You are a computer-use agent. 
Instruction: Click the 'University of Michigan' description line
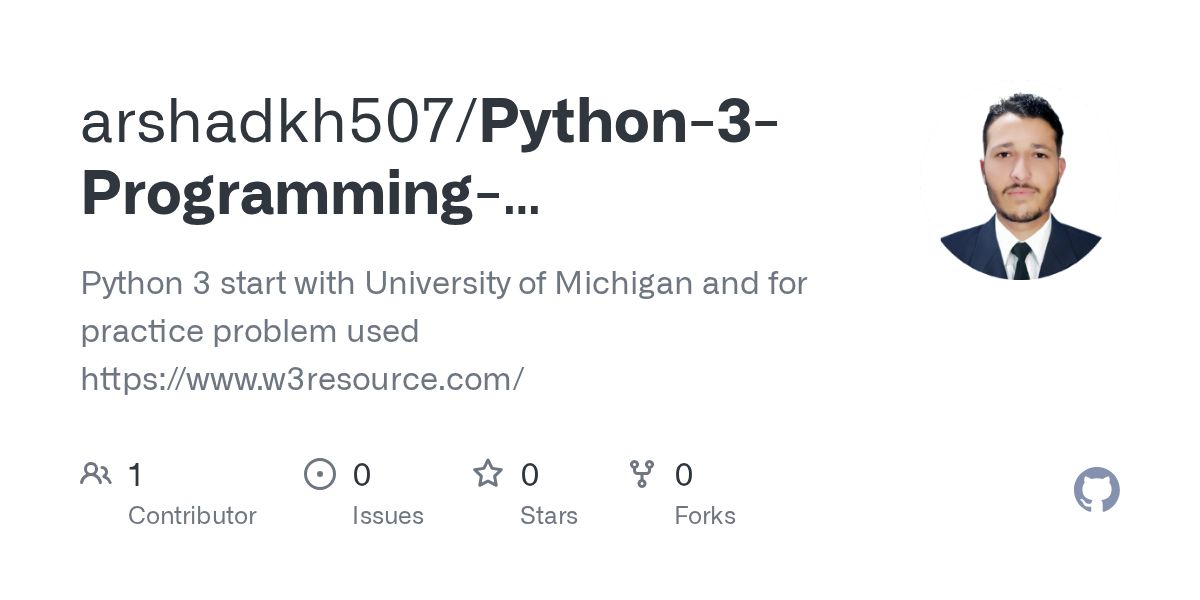coord(444,283)
